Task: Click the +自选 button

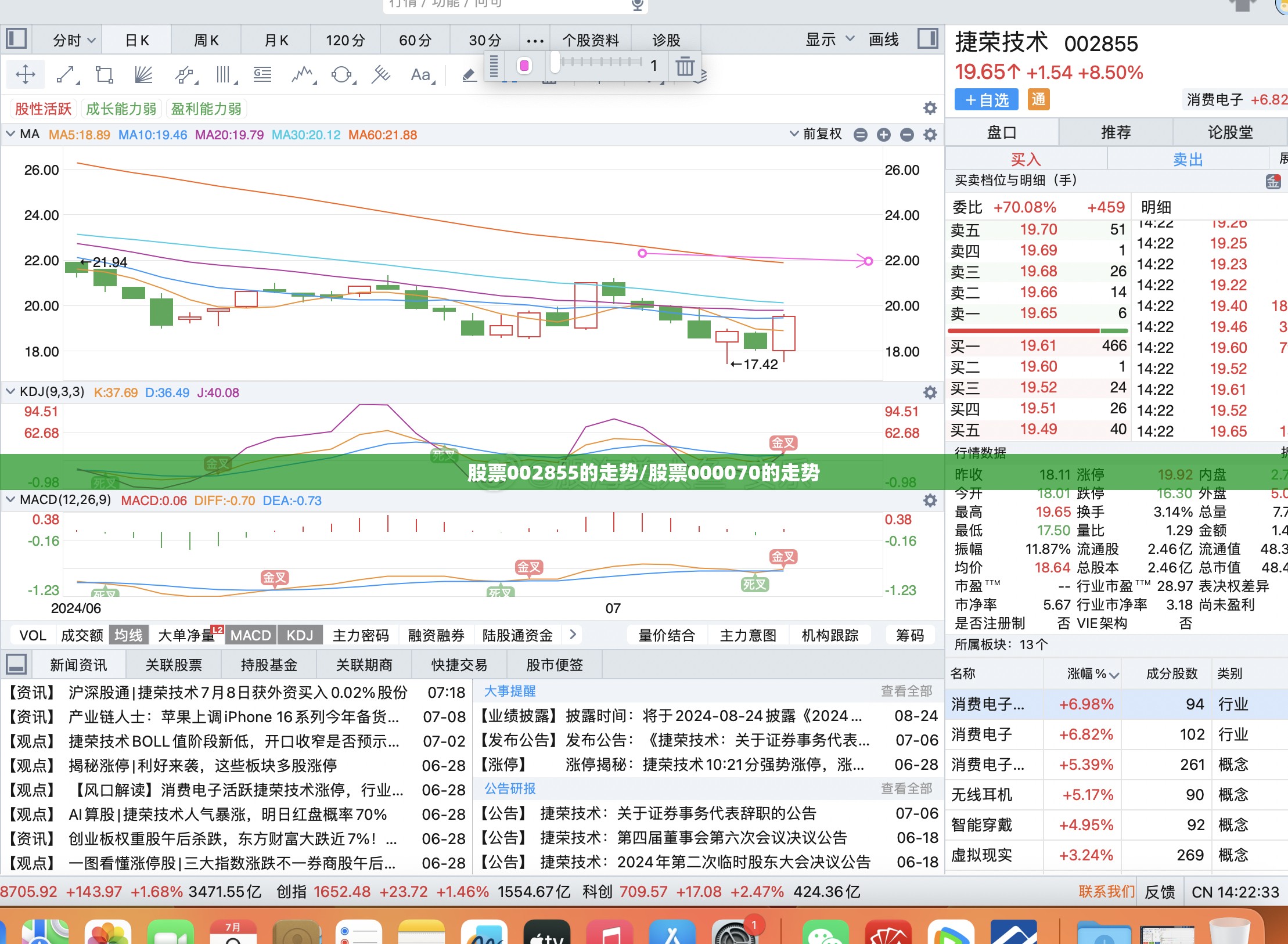Action: click(987, 100)
